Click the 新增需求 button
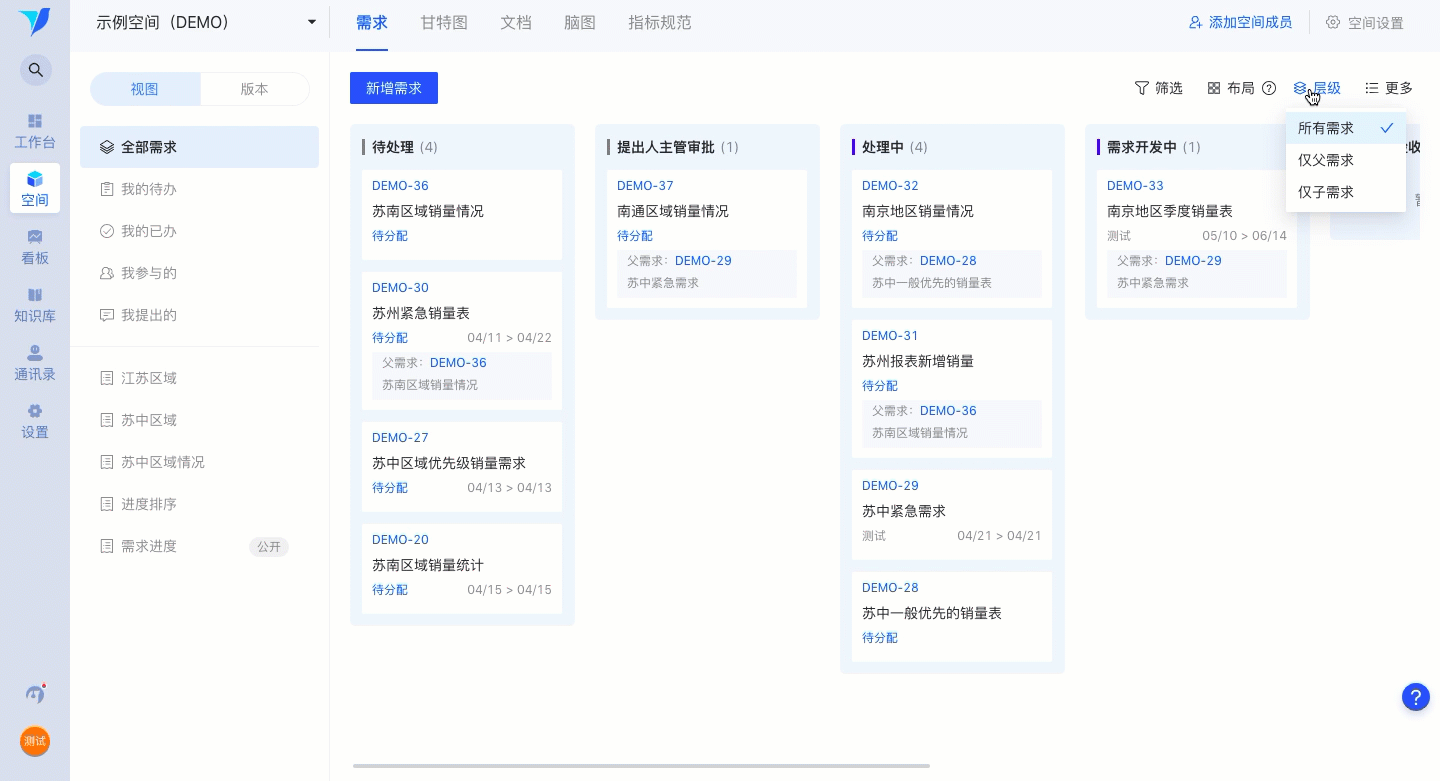Screen dimensions: 1440x781 tap(394, 88)
